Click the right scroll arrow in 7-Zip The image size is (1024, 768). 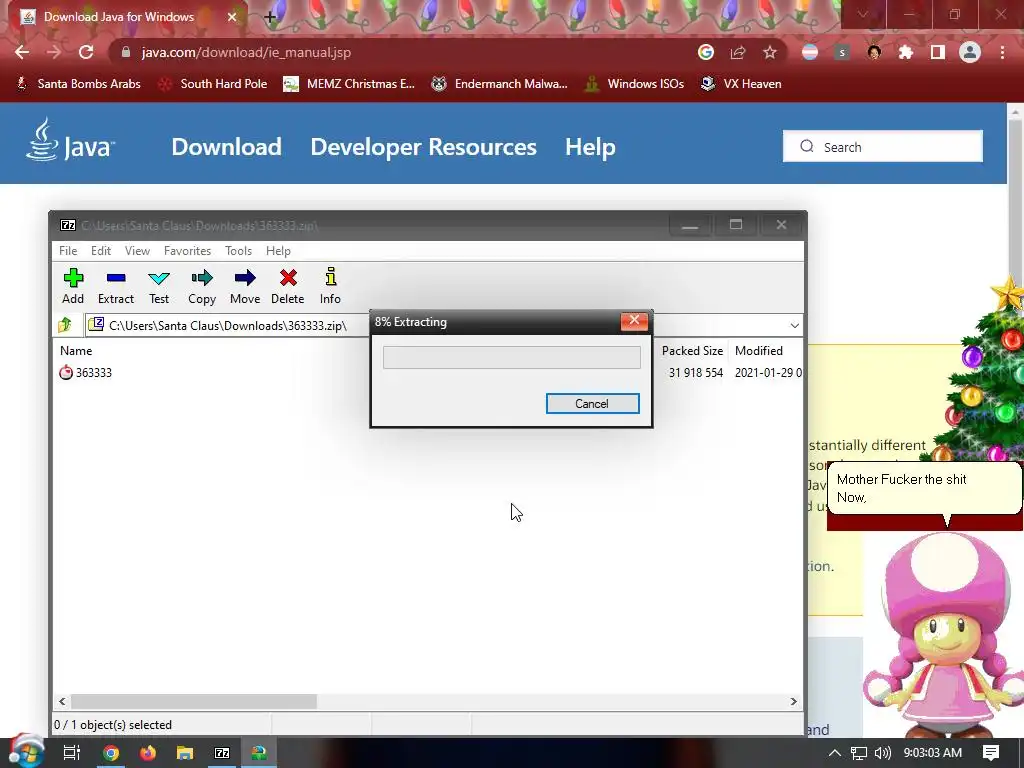[793, 701]
